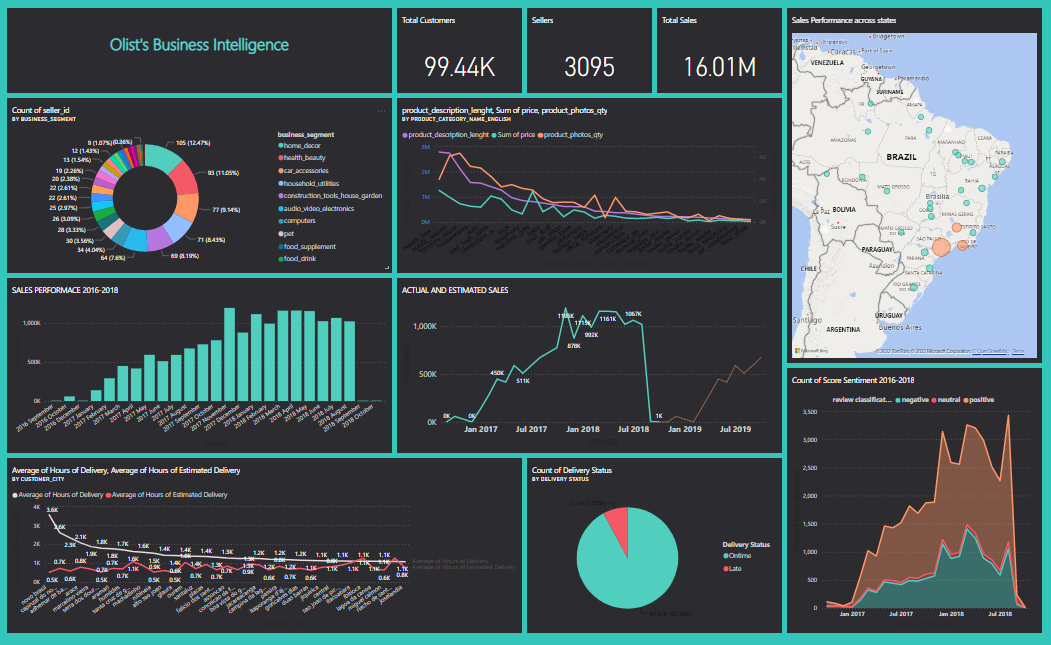Click Jul 2019 on the Actual and Estimated axis
Screen dimensions: 1051x645
point(735,429)
